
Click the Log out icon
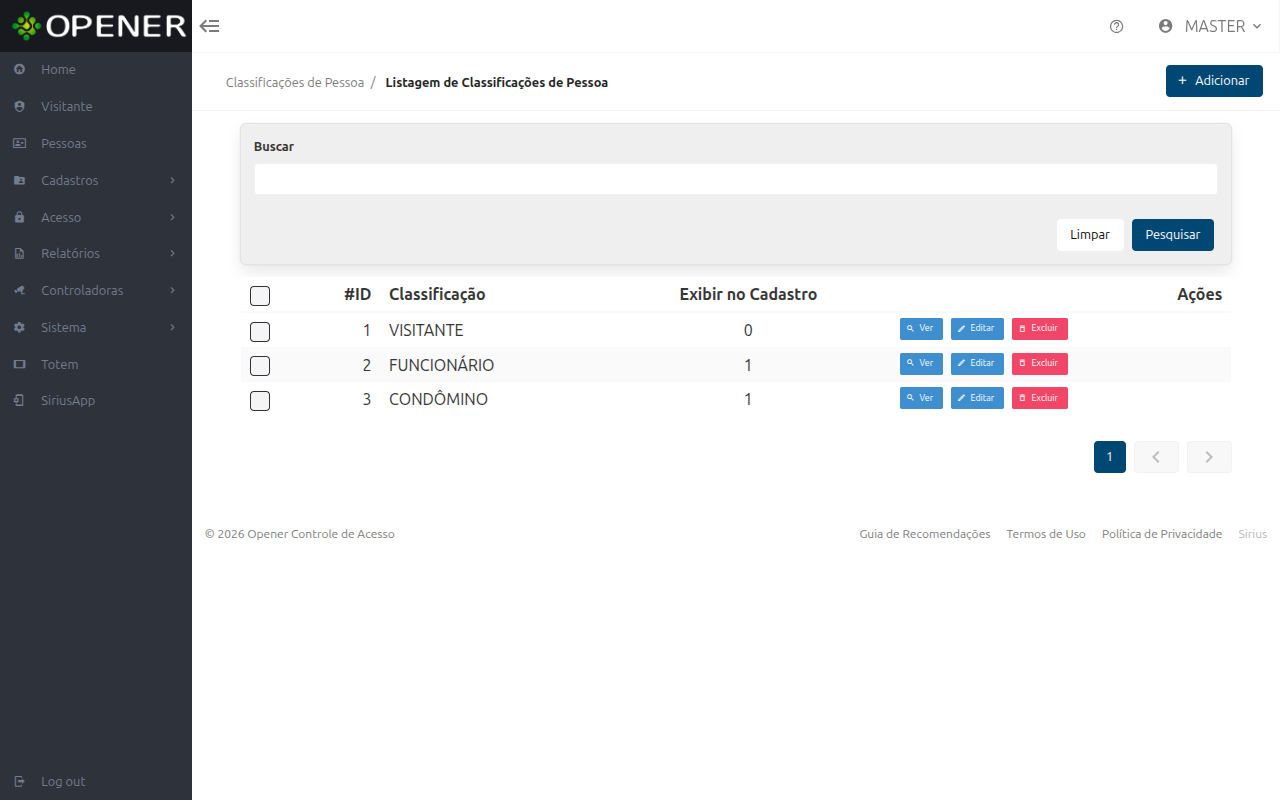click(x=19, y=782)
